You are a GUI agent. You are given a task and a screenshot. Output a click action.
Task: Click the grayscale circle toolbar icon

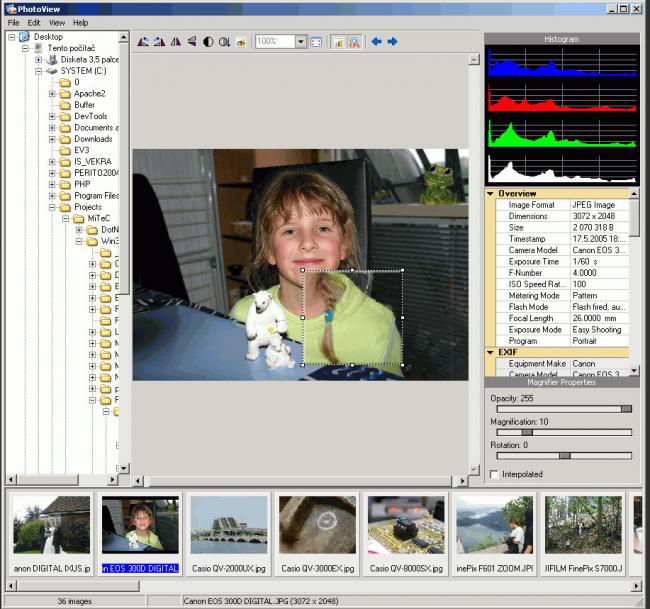pyautogui.click(x=225, y=41)
